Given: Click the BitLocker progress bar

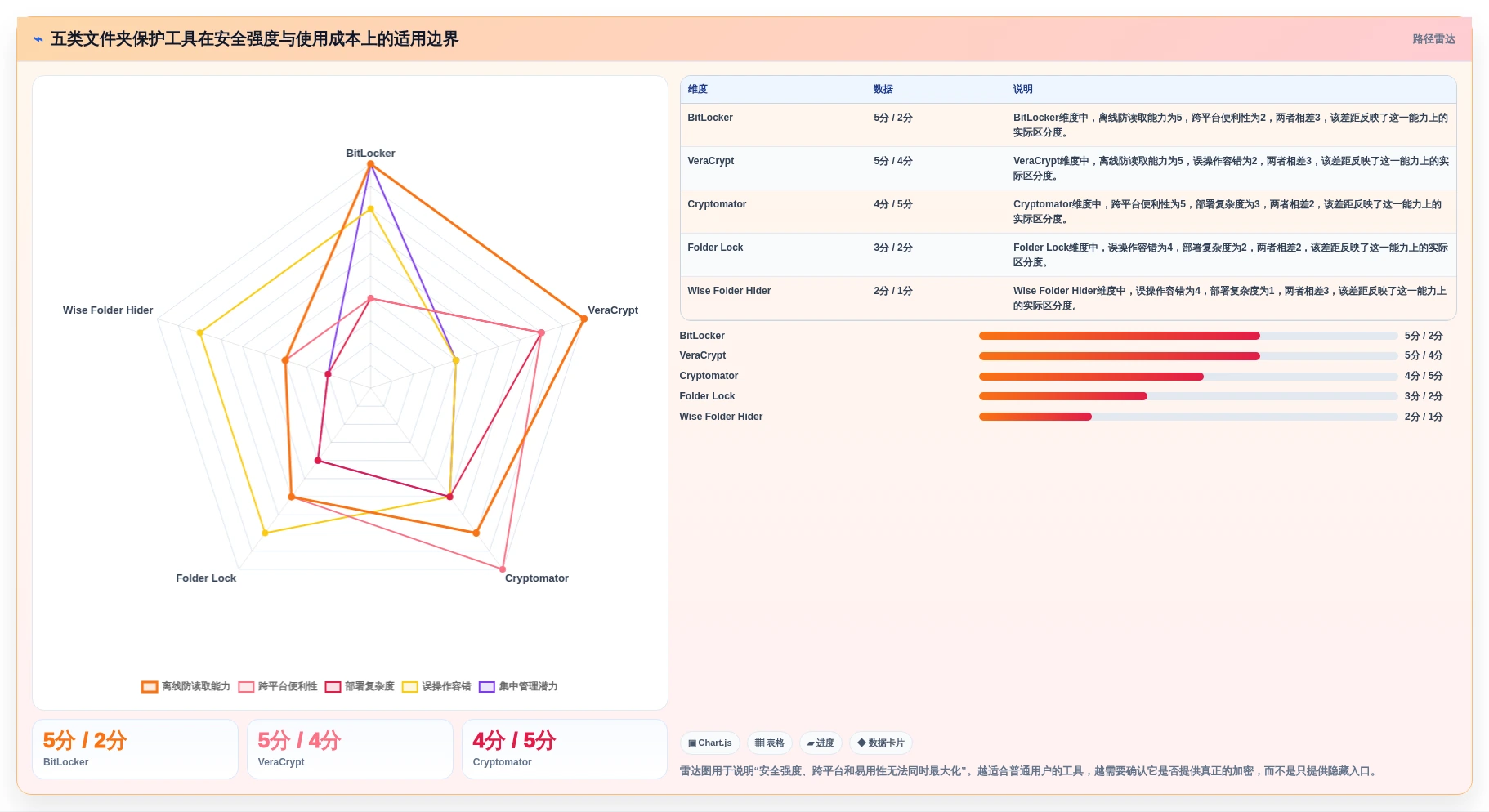Looking at the screenshot, I should click(x=1188, y=336).
